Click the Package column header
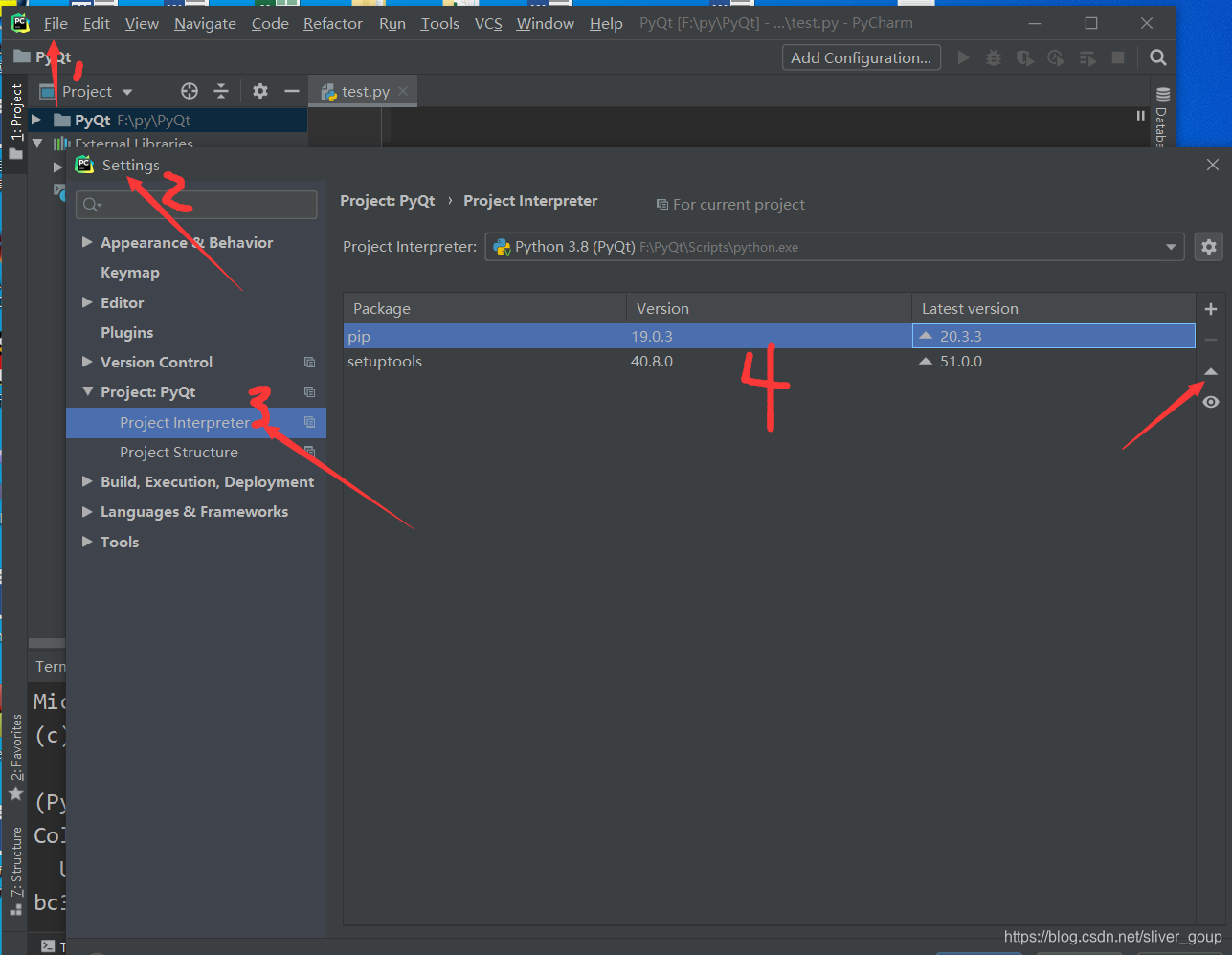This screenshot has height=955, width=1232. pos(484,308)
